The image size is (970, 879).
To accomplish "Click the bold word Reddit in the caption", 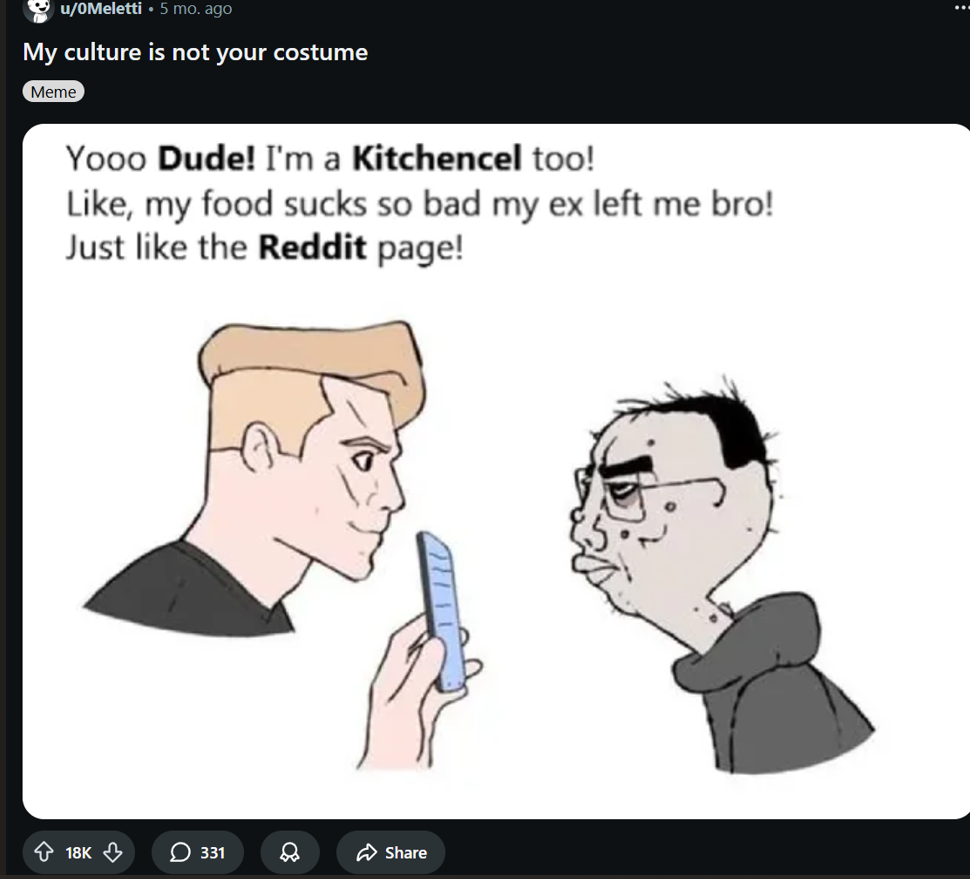I will [x=312, y=247].
